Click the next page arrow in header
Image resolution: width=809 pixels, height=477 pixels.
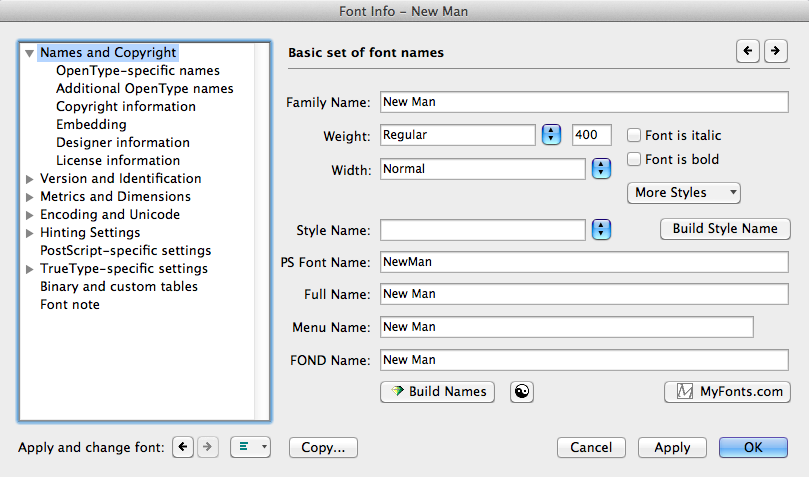click(x=775, y=51)
